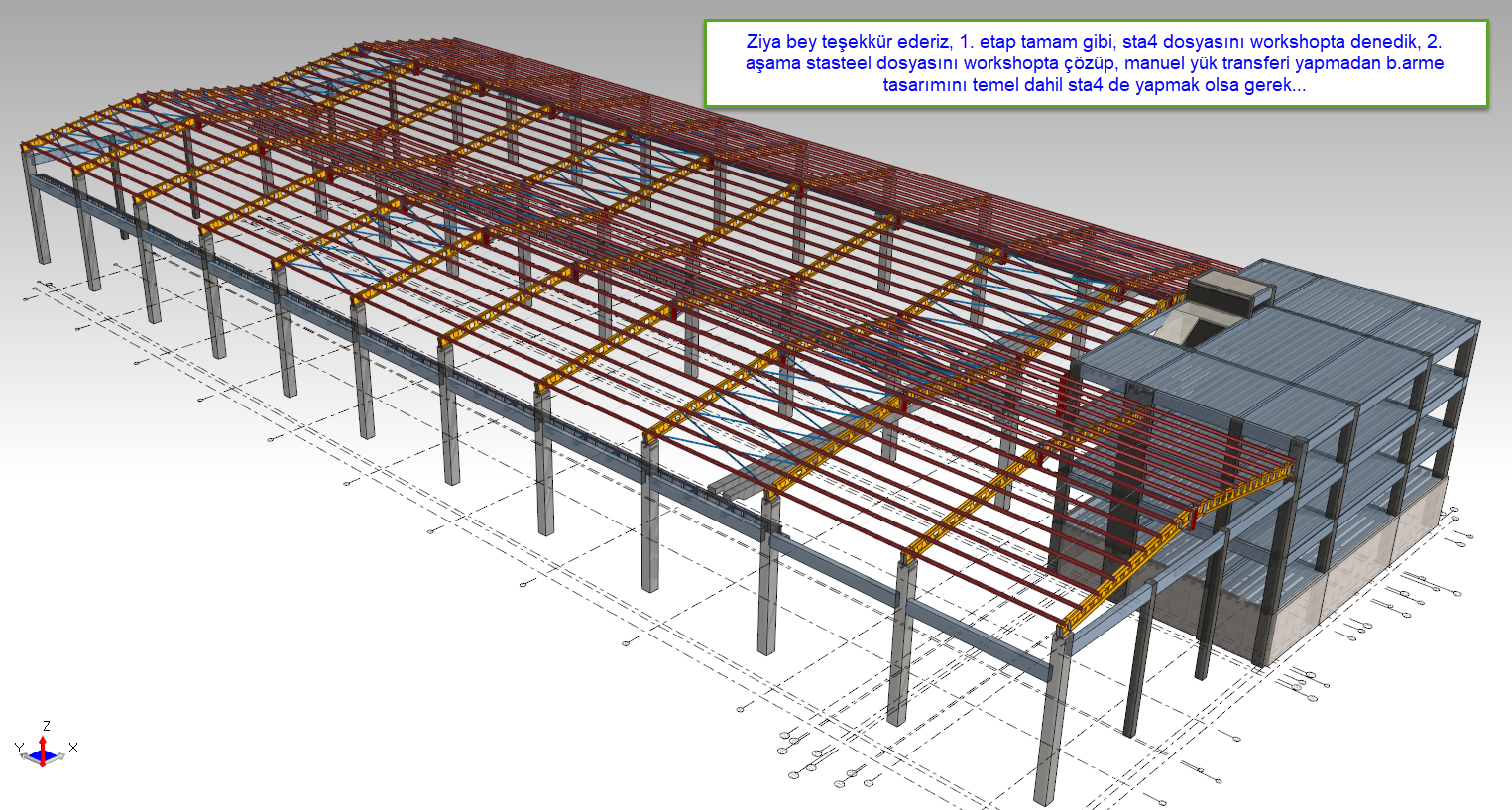Click the Y axis label on the gizmo
The height and width of the screenshot is (810, 1512).
click(19, 747)
